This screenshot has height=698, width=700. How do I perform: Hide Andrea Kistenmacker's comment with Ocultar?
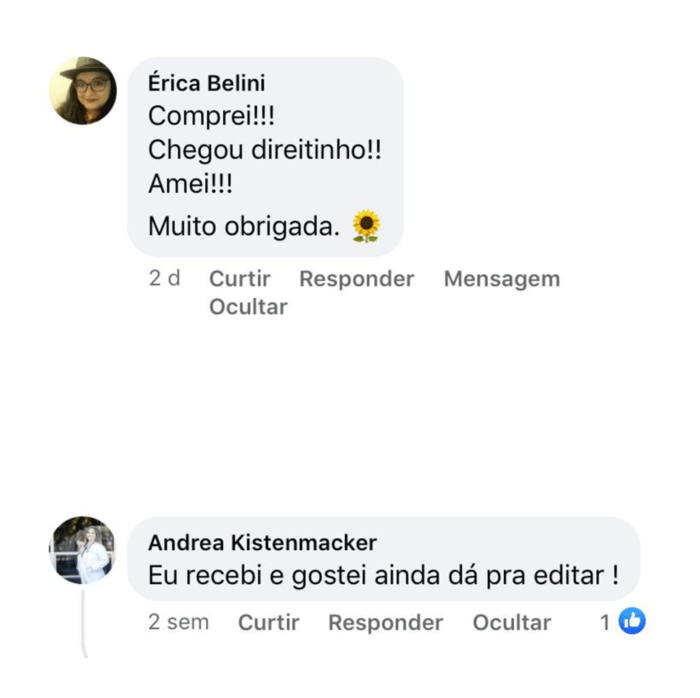tap(512, 622)
